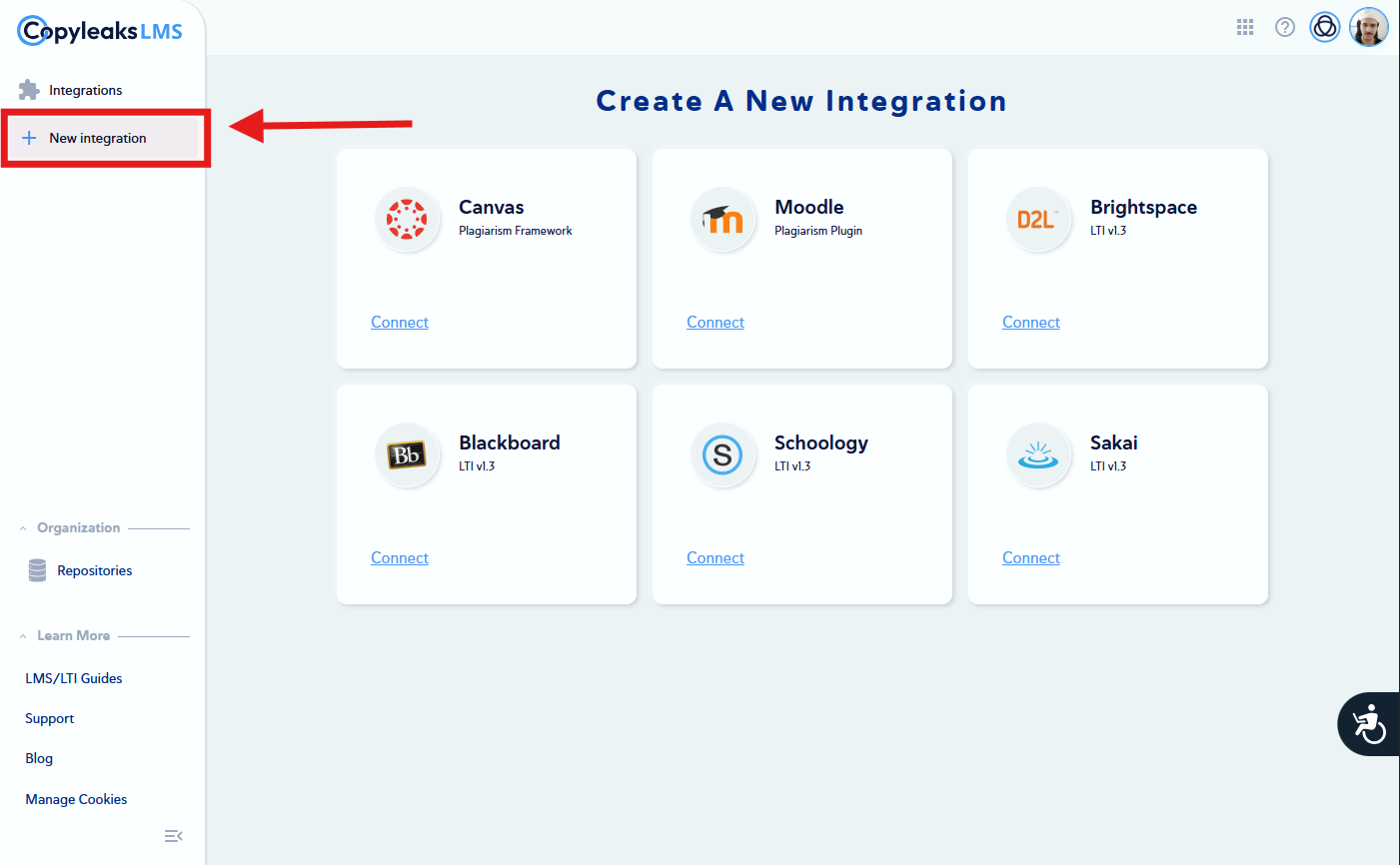Viewport: 1400px width, 865px height.
Task: Click the Sakai logo icon
Action: click(x=1038, y=454)
